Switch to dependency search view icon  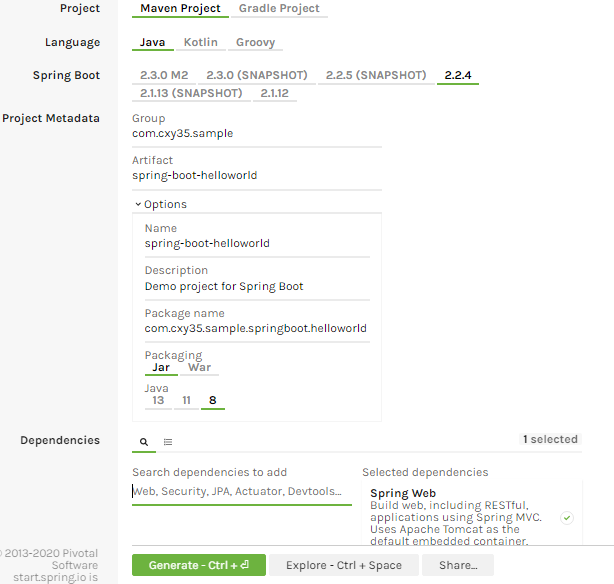tap(143, 441)
